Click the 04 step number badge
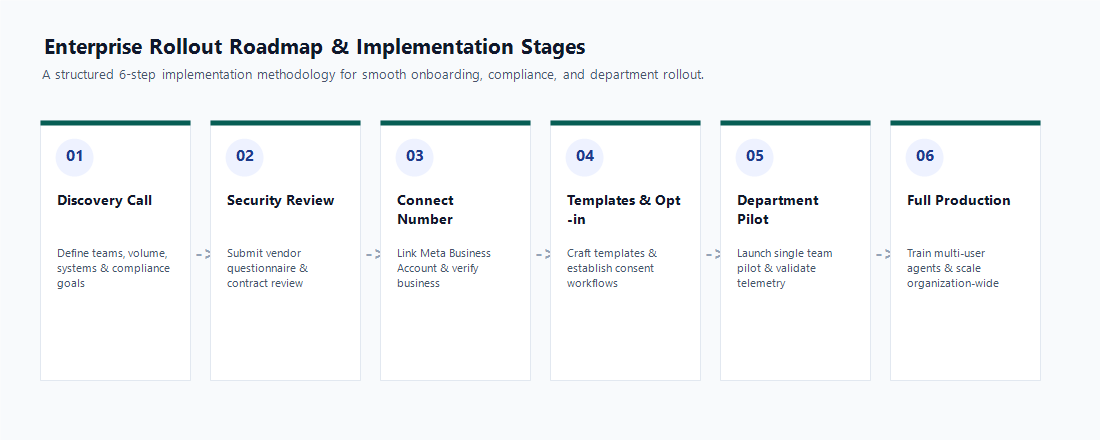Screen dimensions: 1100x440 click(584, 156)
